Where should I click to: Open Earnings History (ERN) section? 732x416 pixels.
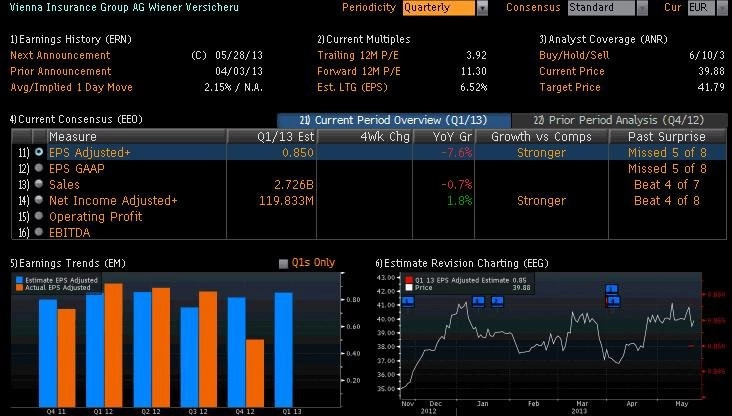point(71,39)
